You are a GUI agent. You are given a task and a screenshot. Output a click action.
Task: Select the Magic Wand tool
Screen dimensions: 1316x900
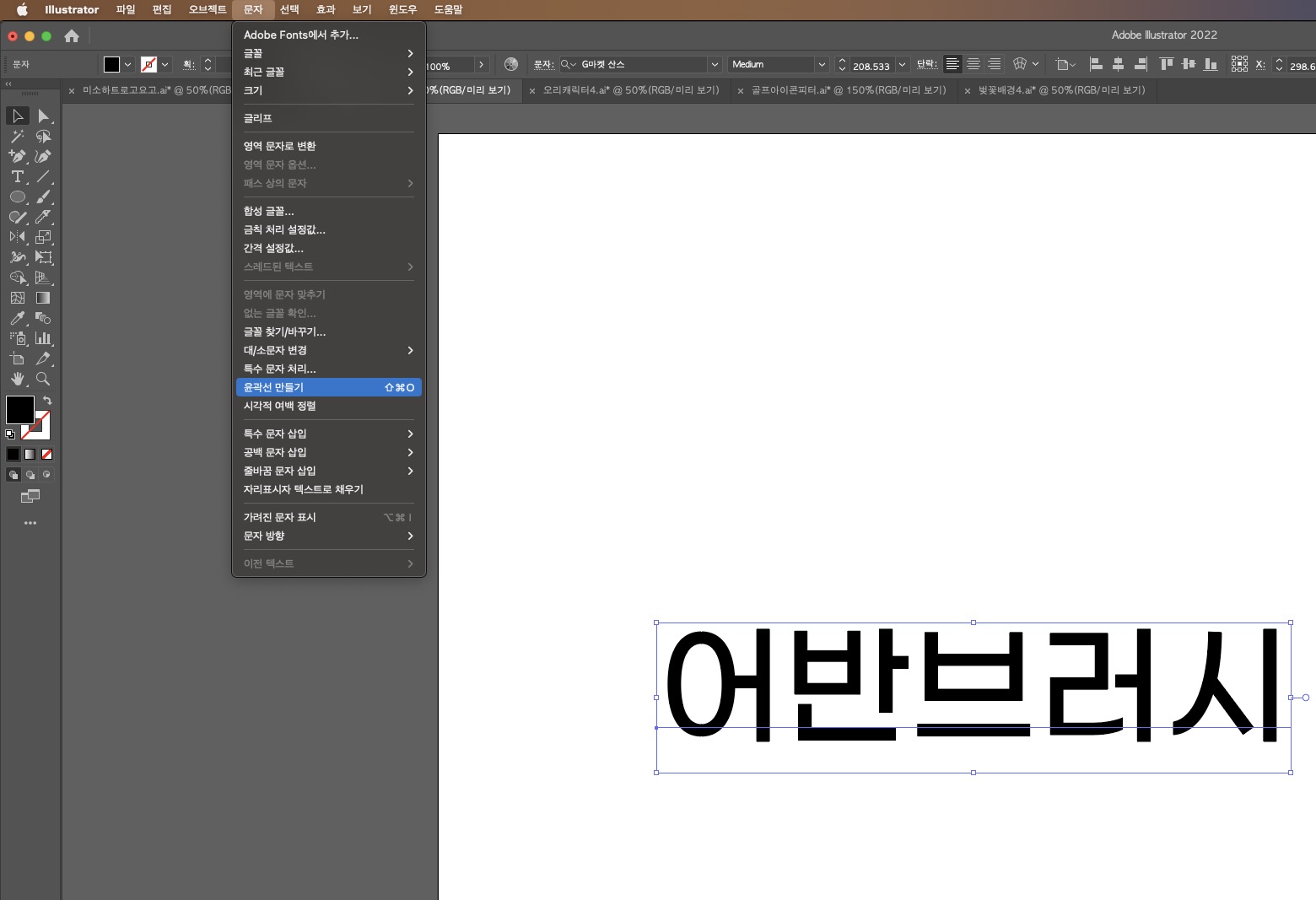18,136
